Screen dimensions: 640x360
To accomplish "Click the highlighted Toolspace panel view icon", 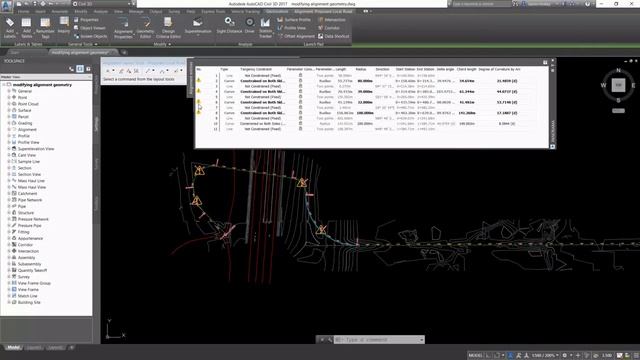I will (x=80, y=69).
